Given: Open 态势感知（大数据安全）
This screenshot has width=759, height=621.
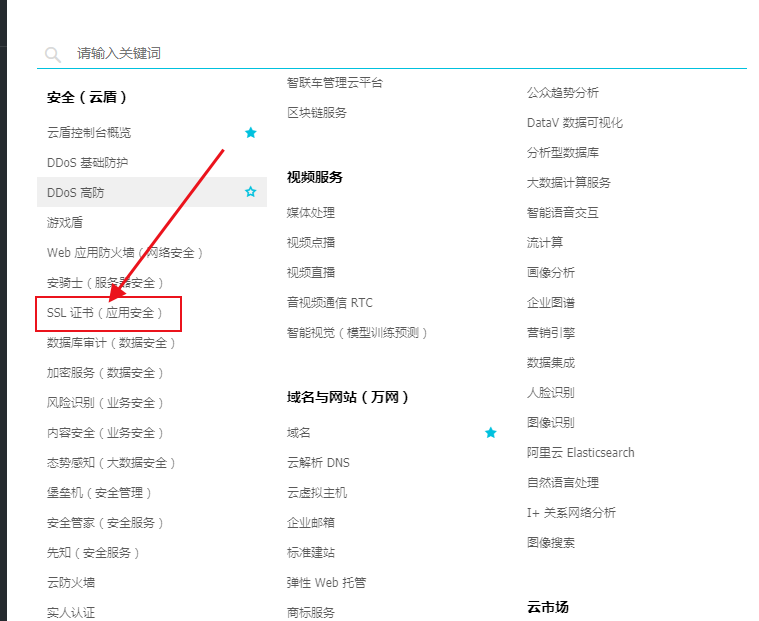Looking at the screenshot, I should 111,463.
